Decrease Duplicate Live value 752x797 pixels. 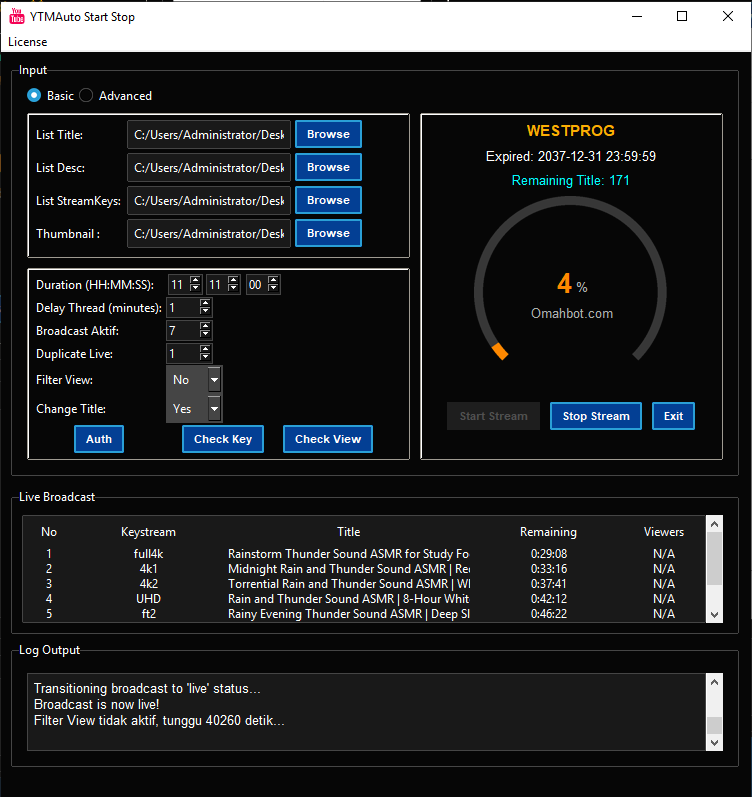(x=205, y=357)
